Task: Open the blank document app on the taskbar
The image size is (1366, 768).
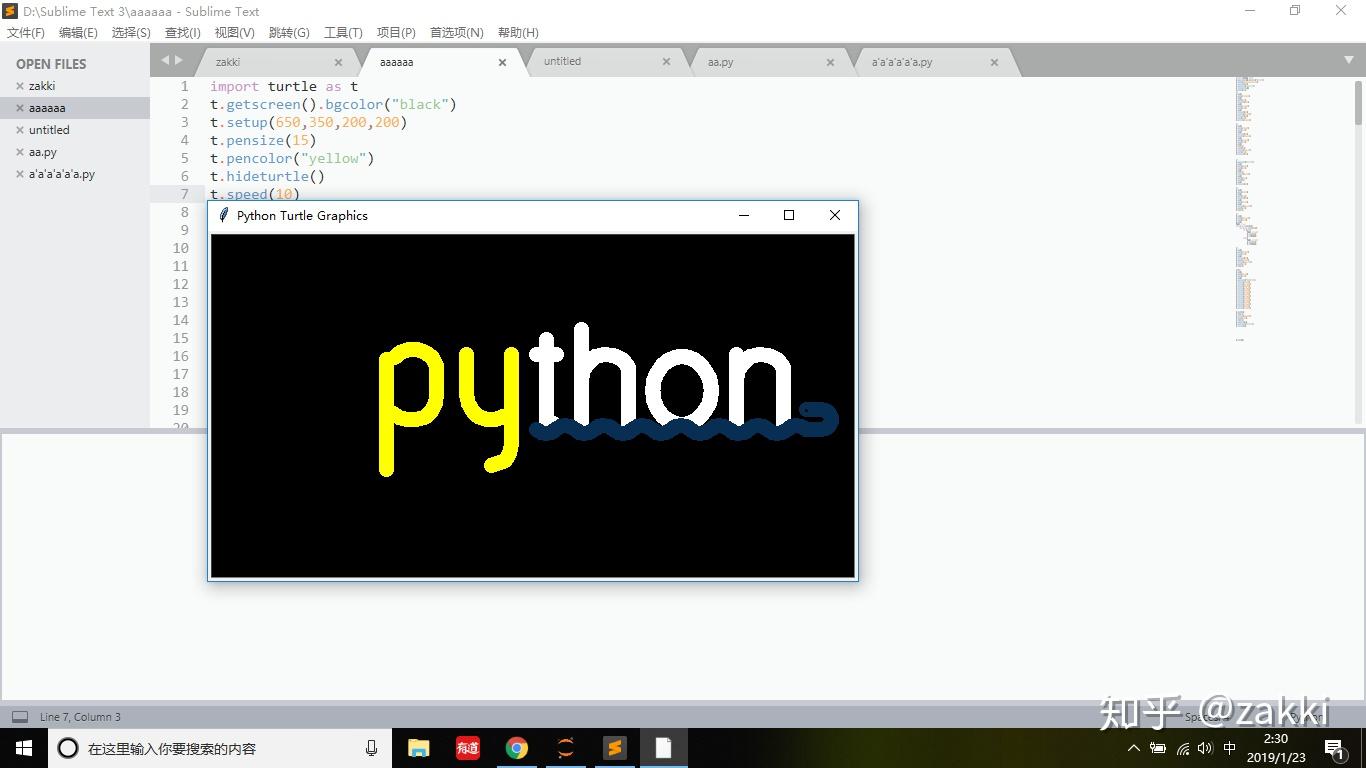Action: [663, 747]
